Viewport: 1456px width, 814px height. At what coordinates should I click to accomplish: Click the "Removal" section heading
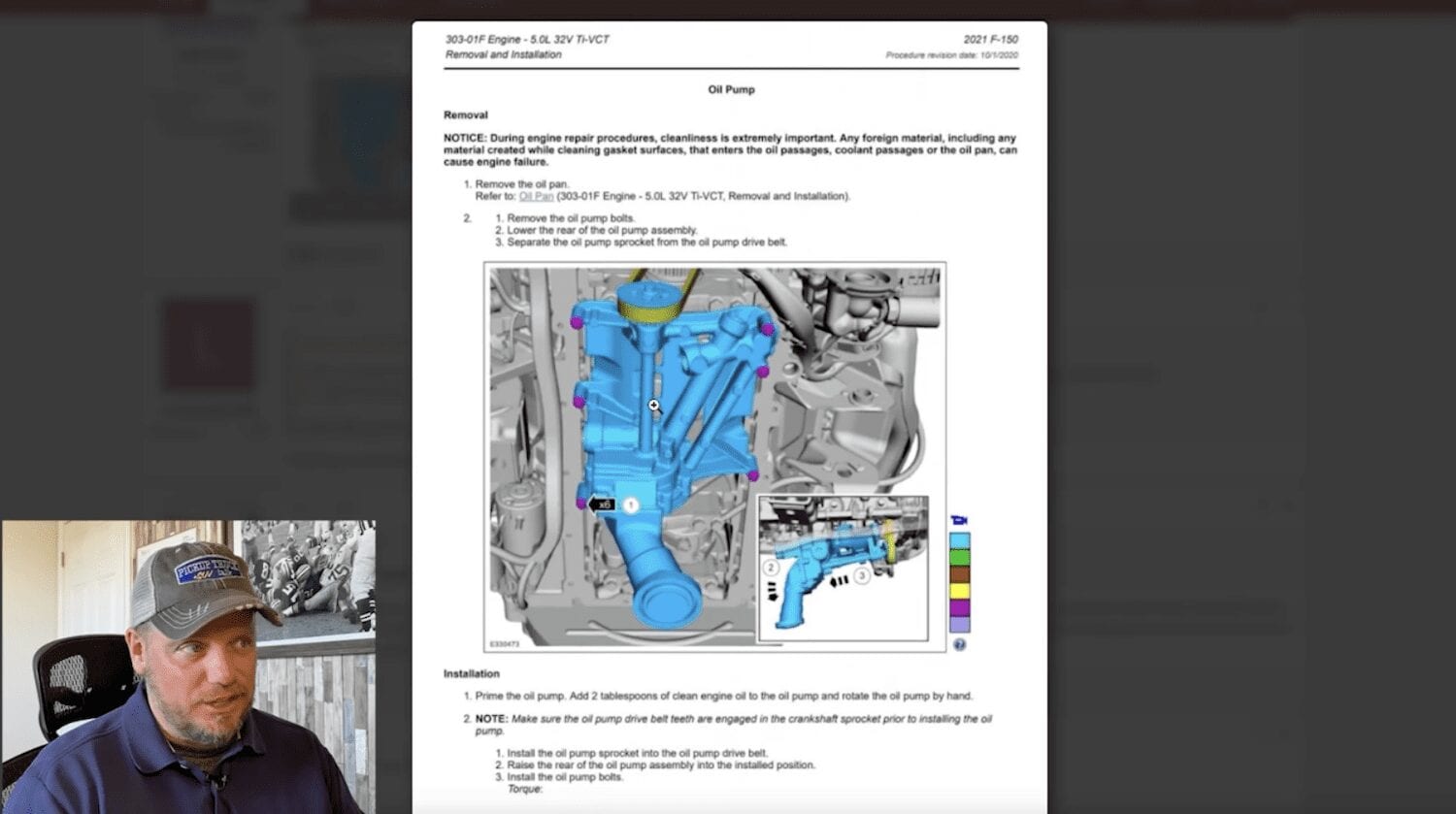tap(466, 114)
